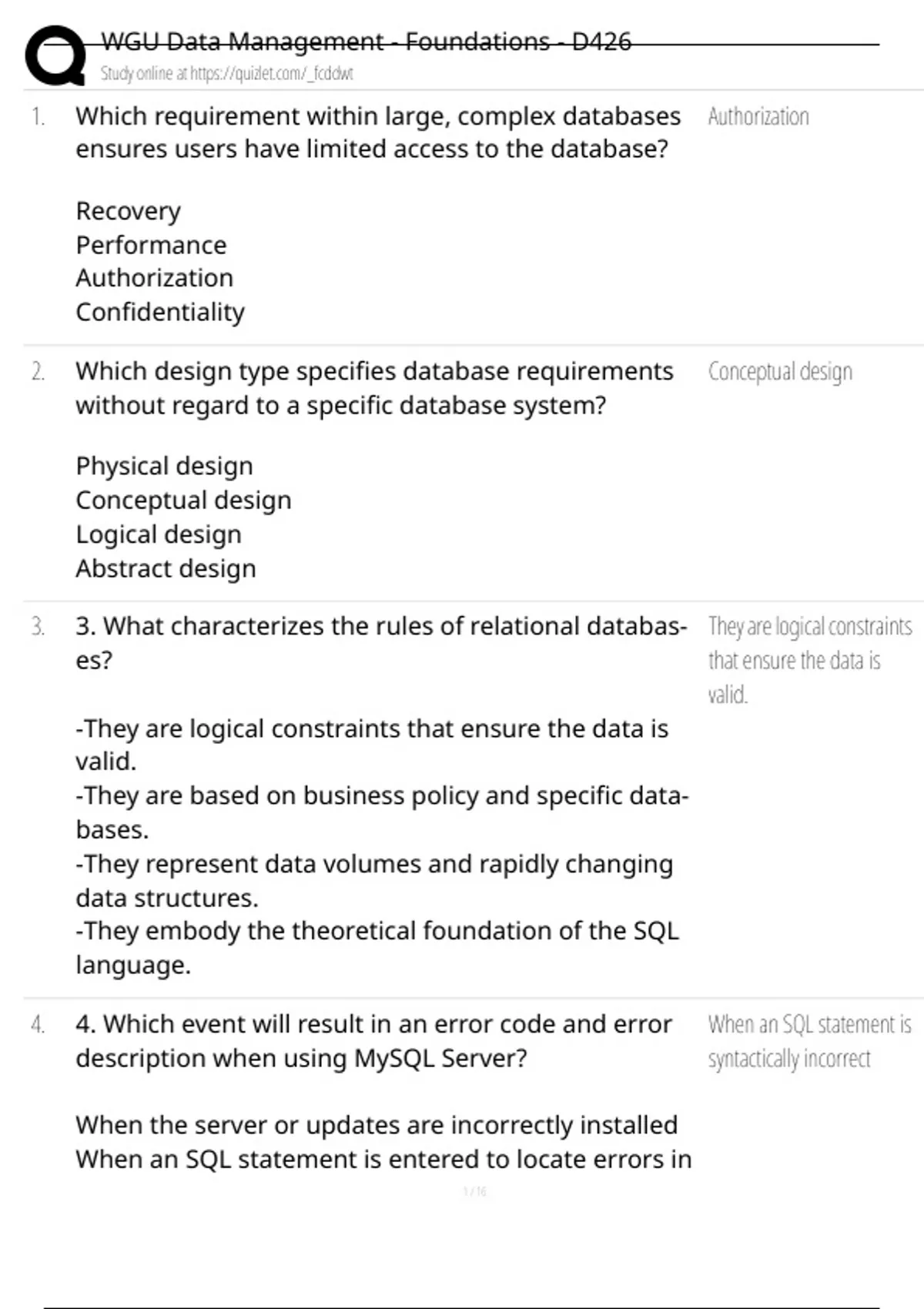Choose the Logical design option
This screenshot has width=924, height=1309.
click(x=159, y=534)
